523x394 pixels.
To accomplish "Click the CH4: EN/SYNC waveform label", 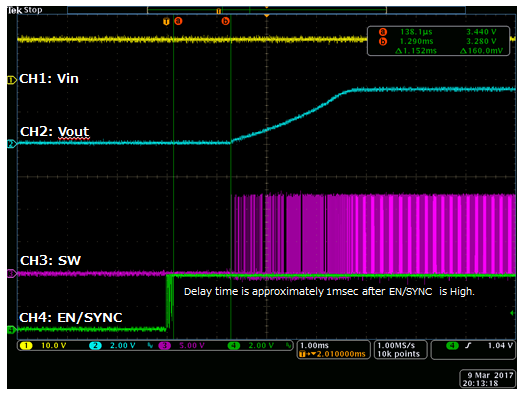I will click(x=71, y=317).
